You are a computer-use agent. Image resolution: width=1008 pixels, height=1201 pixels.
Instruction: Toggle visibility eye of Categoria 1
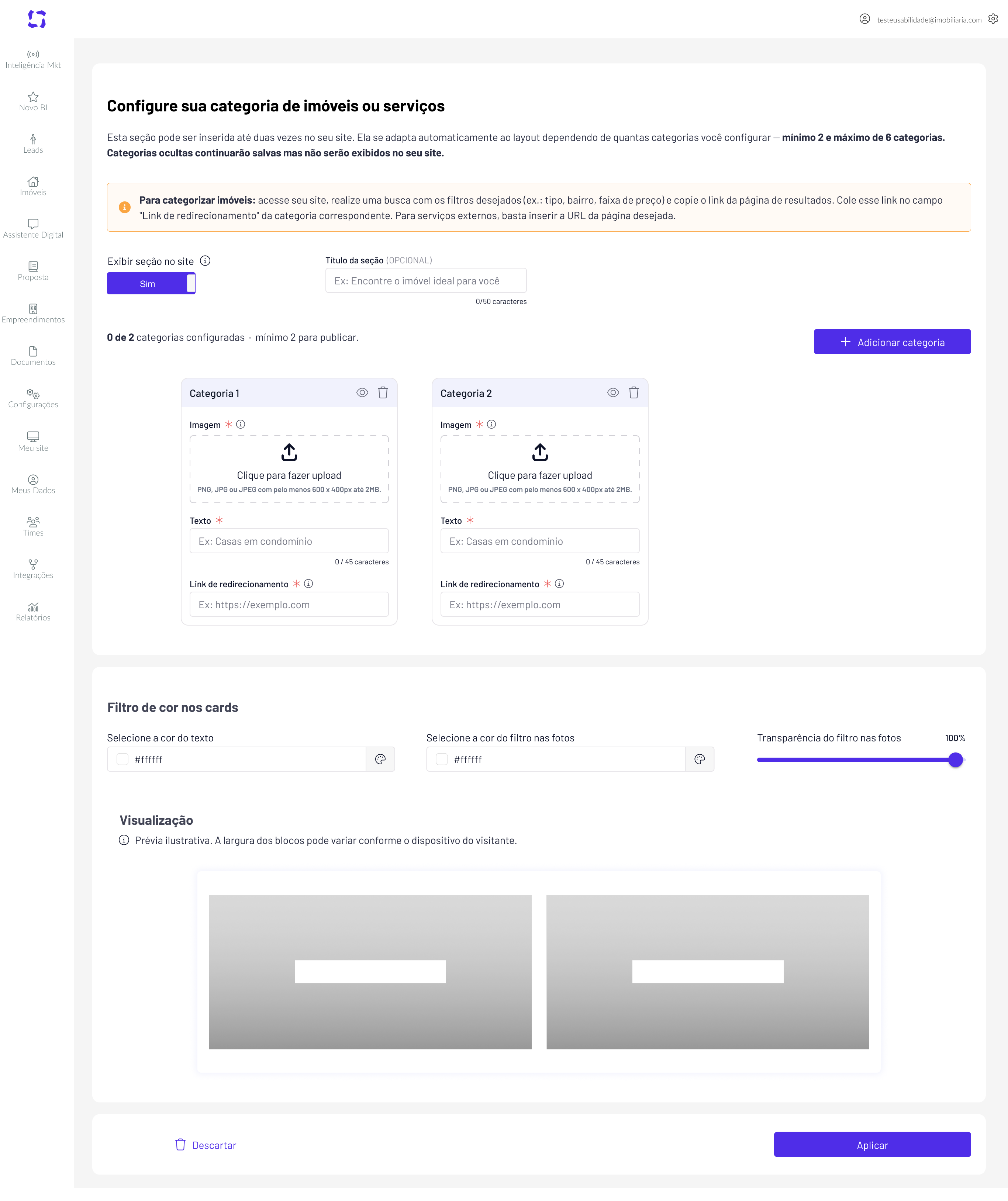click(x=362, y=392)
